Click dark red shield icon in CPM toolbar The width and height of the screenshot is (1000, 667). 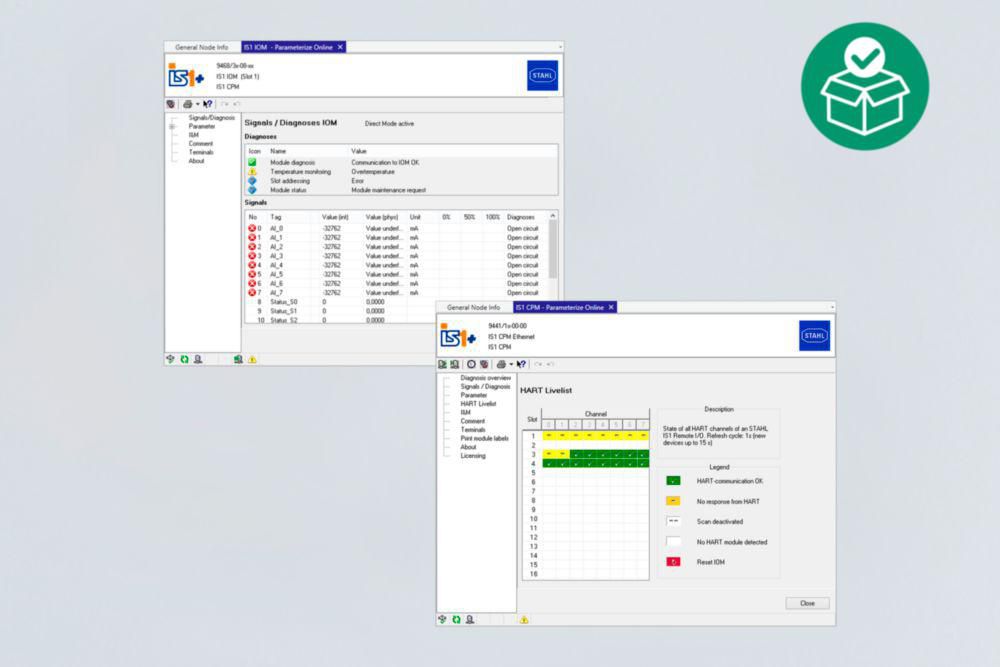point(485,364)
